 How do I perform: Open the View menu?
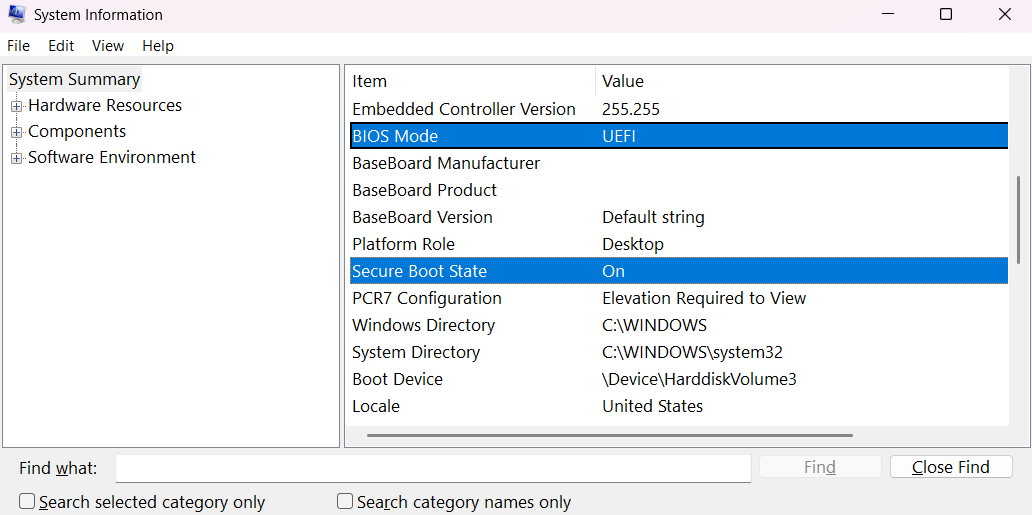tap(108, 46)
